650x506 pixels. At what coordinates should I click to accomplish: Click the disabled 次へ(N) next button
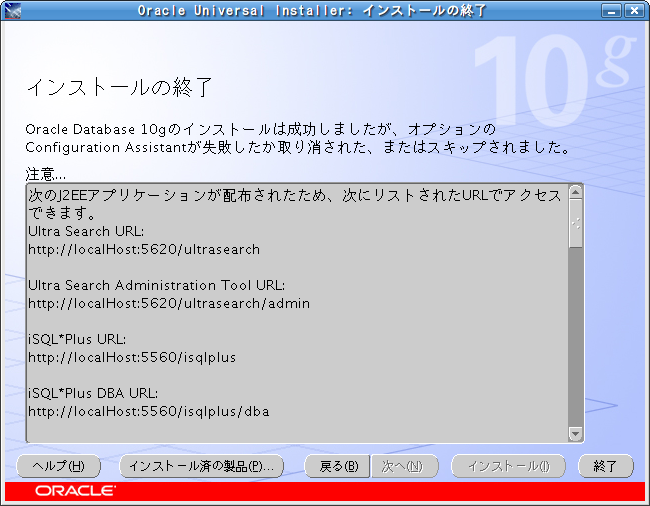pyautogui.click(x=404, y=466)
